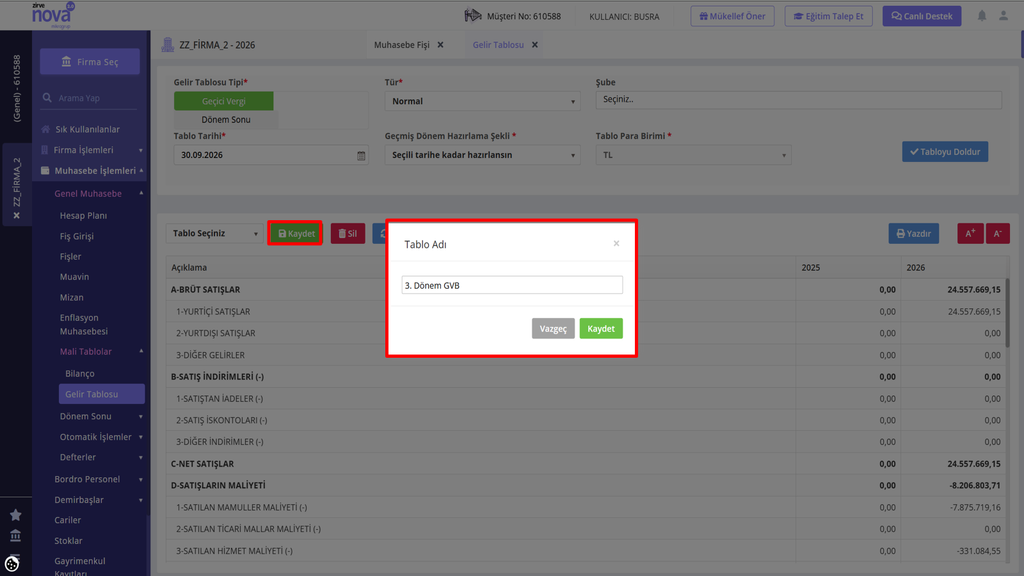This screenshot has height=576, width=1024.
Task: Open the user profile icon
Action: point(1003,16)
